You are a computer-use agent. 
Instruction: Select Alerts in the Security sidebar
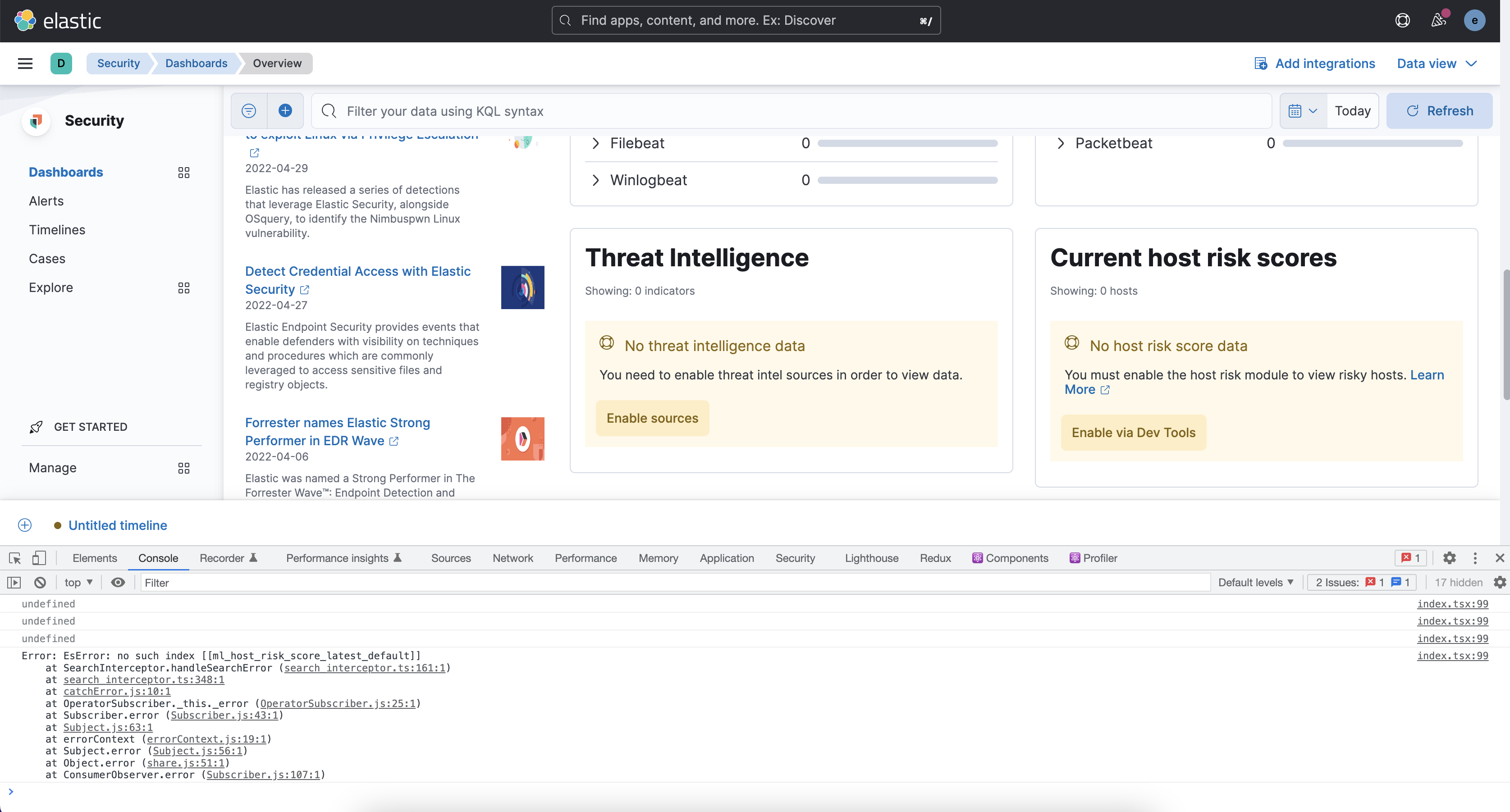pos(46,201)
